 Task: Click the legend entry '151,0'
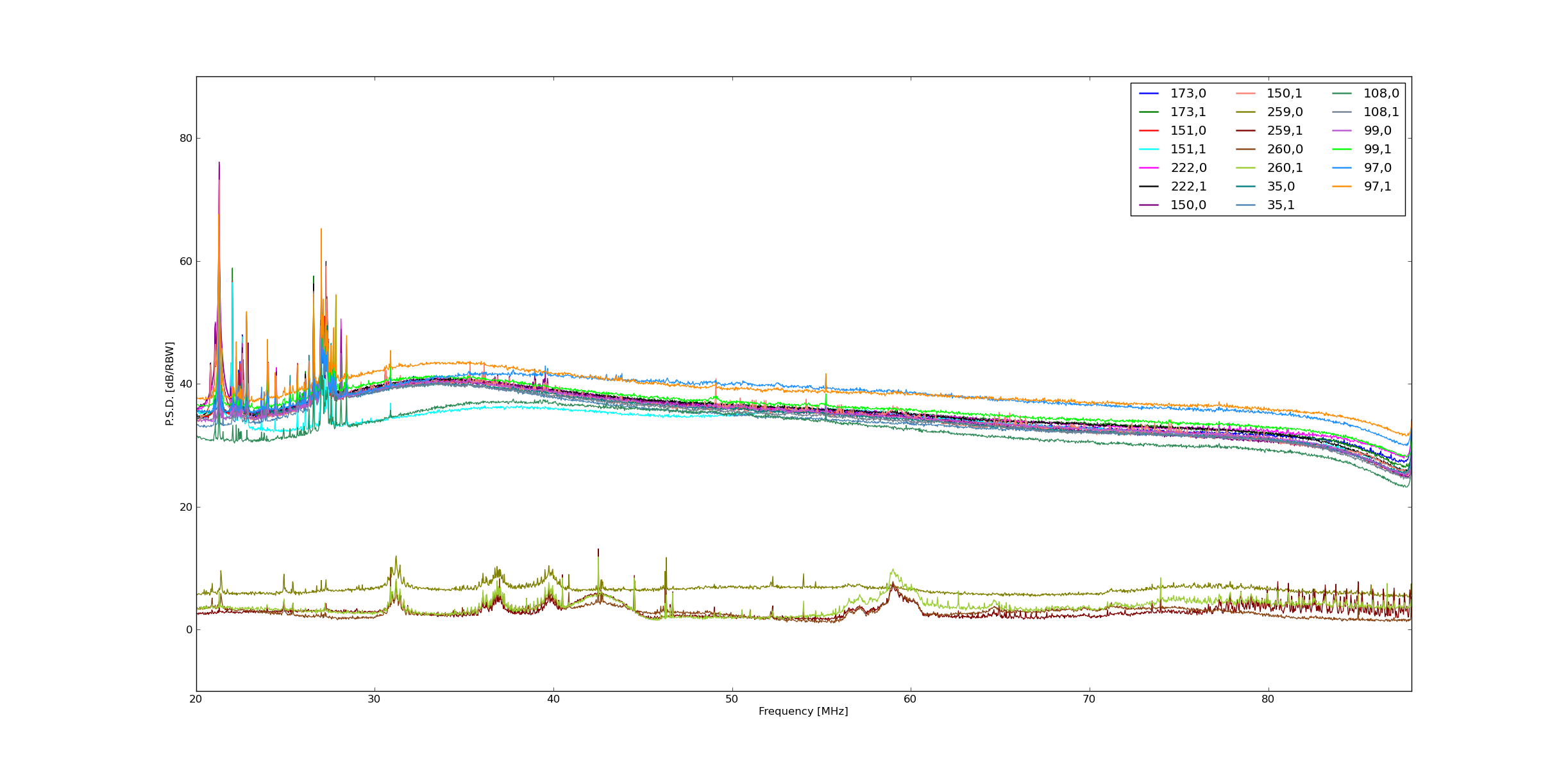tap(1172, 131)
